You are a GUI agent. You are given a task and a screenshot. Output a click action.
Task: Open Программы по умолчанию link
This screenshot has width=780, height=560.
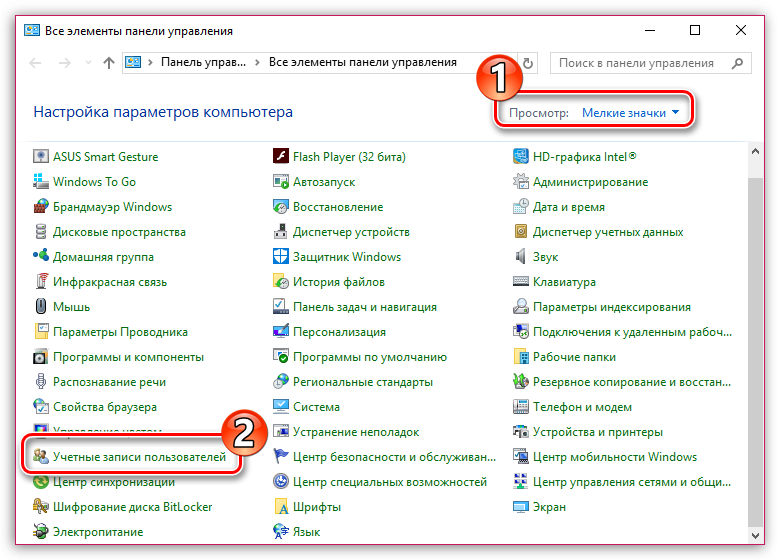[370, 357]
